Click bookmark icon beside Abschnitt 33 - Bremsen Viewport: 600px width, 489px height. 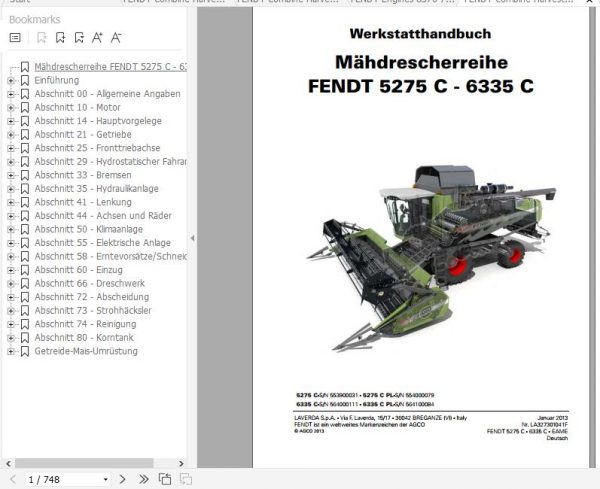tap(25, 175)
